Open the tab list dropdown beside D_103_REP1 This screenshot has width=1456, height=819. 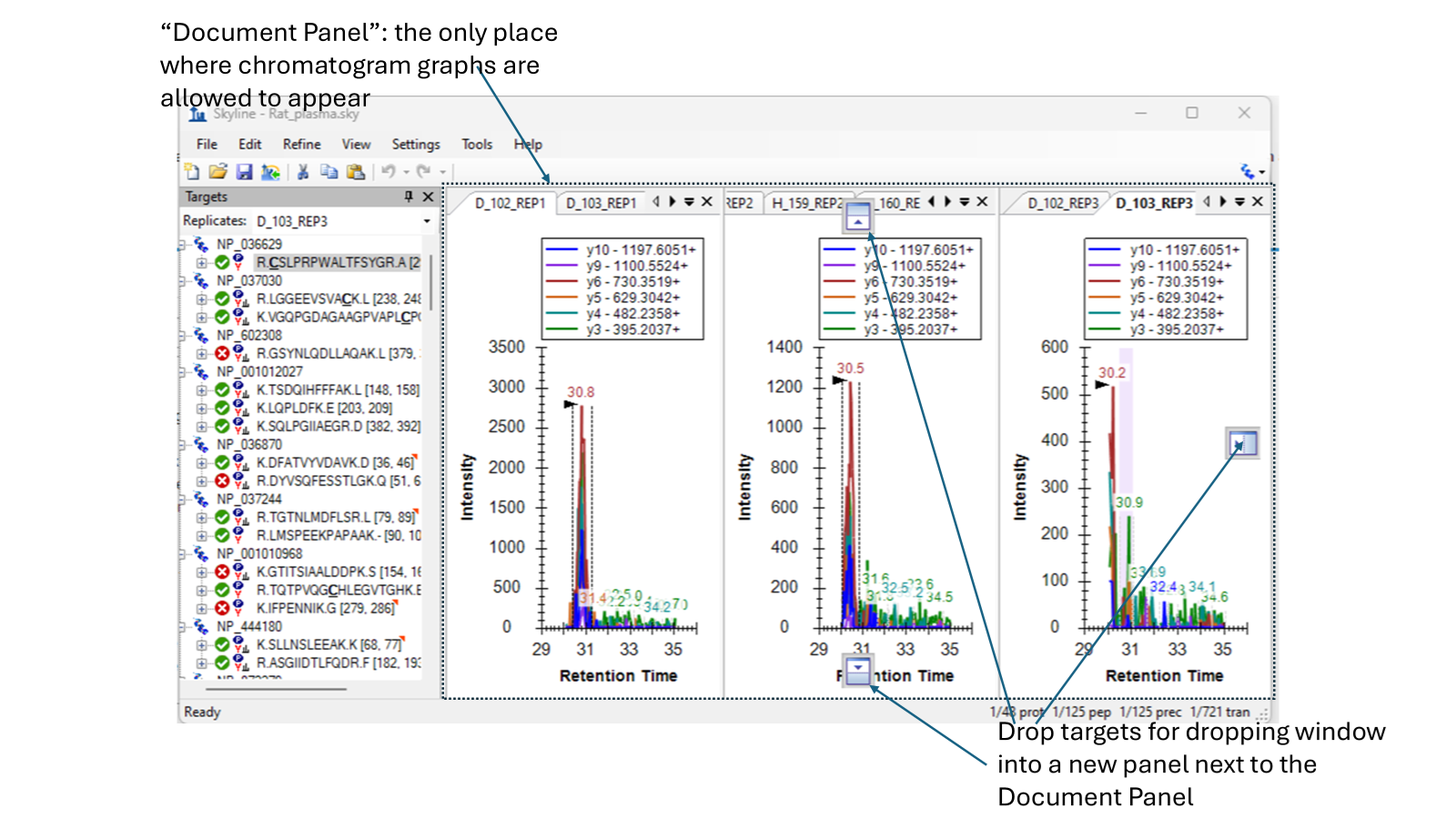pos(689,202)
